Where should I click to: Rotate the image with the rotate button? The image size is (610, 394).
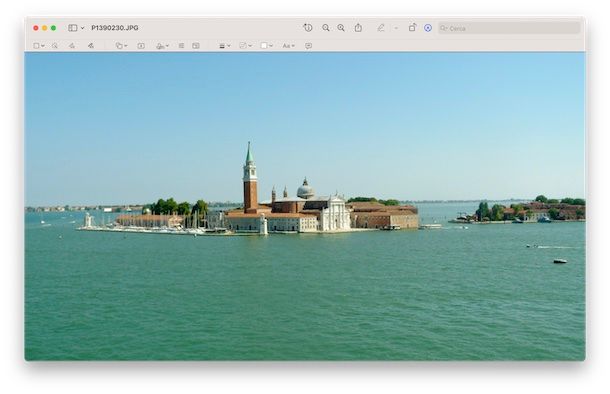412,28
